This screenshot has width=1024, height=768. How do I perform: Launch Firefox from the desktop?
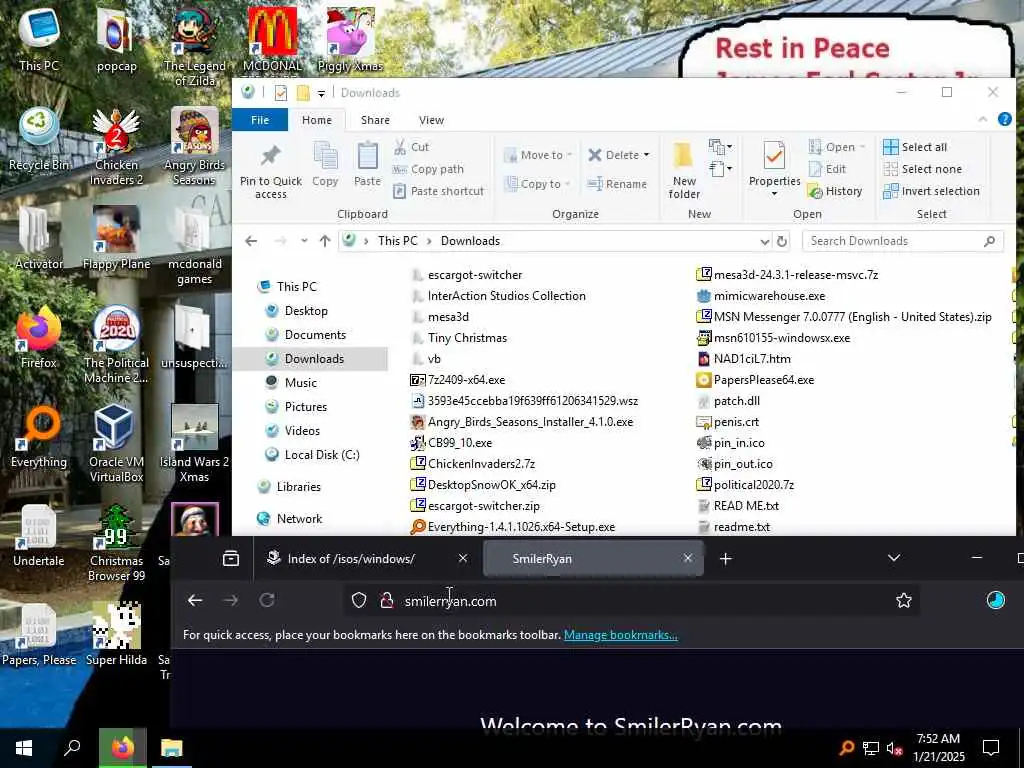point(39,337)
